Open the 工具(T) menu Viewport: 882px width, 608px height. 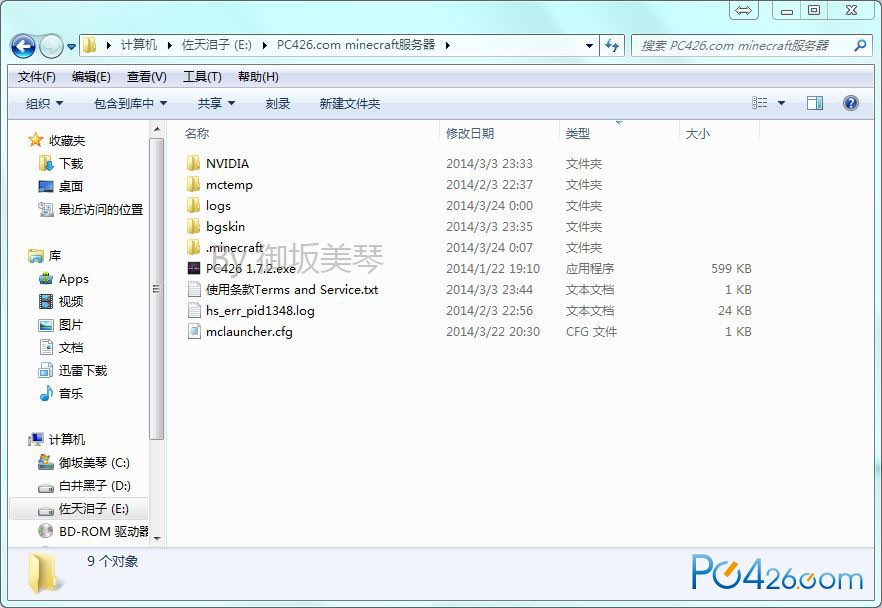[x=202, y=76]
